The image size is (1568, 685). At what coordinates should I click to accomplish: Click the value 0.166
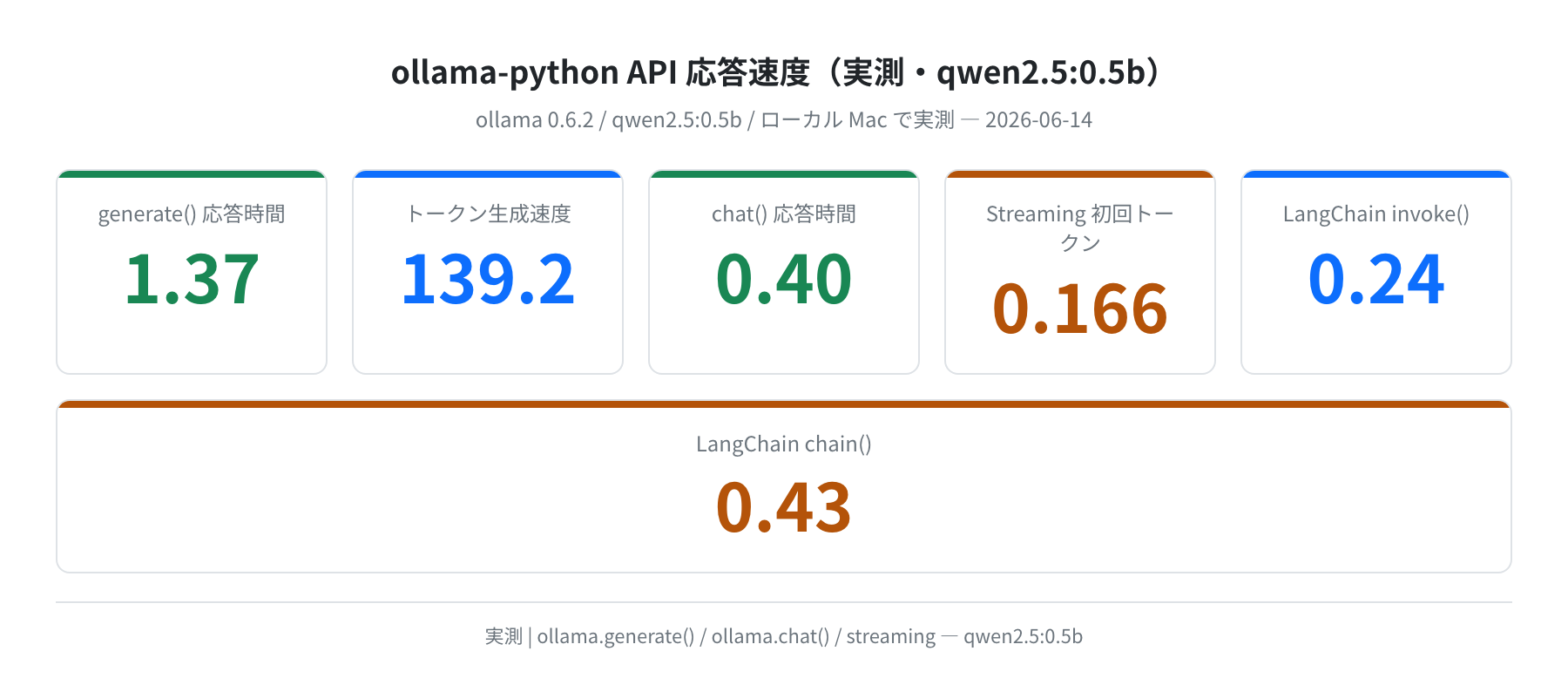point(1080,309)
